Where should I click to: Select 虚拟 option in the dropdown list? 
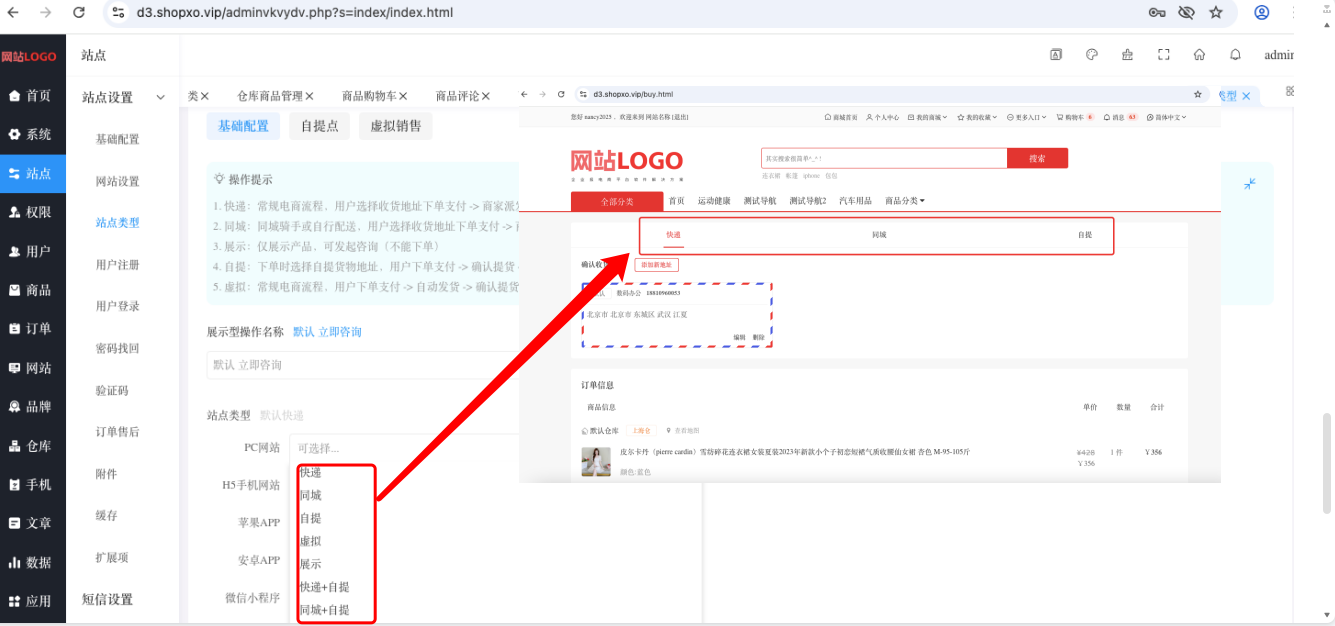pos(310,541)
